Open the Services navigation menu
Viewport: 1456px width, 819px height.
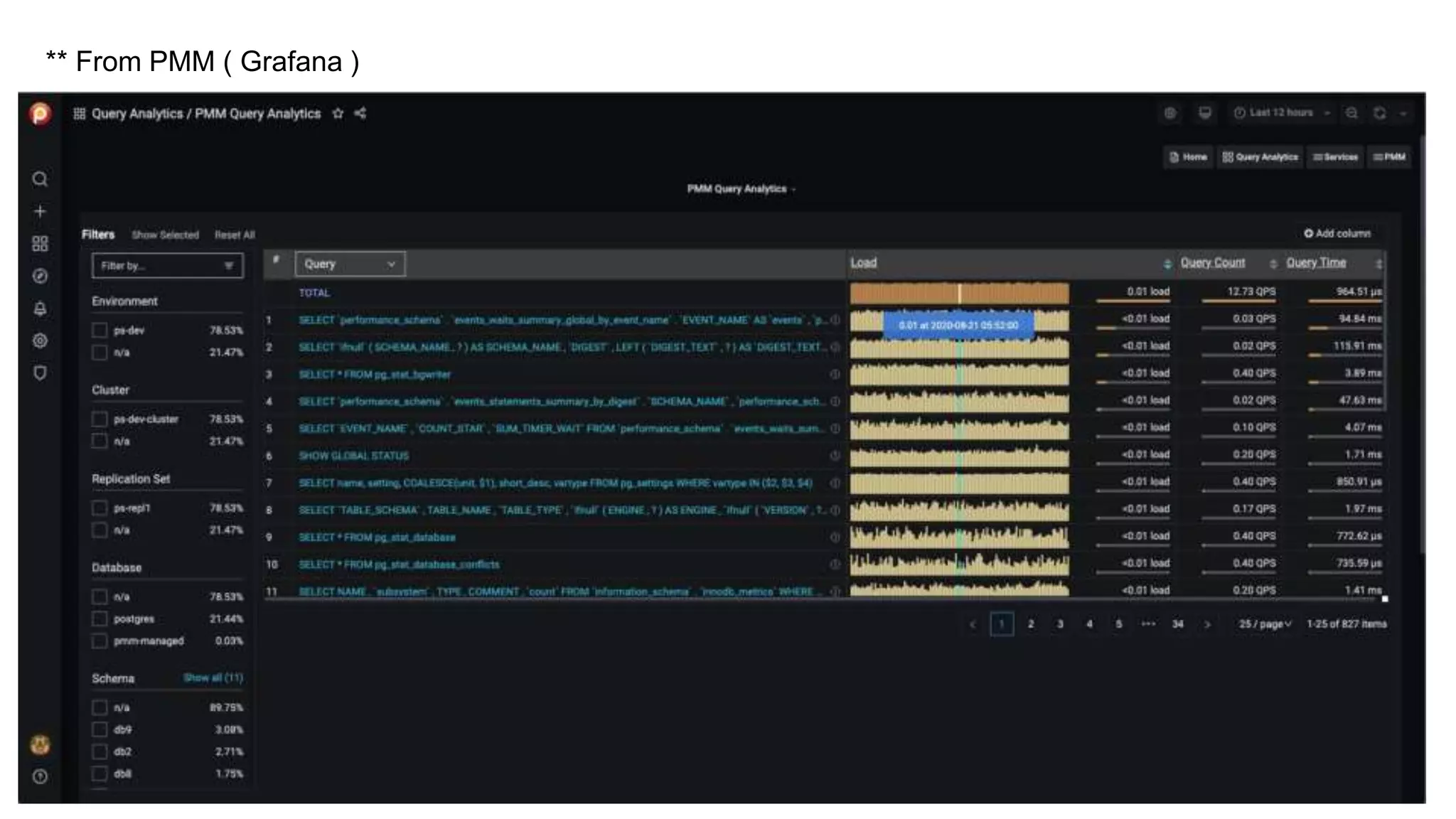click(1335, 157)
